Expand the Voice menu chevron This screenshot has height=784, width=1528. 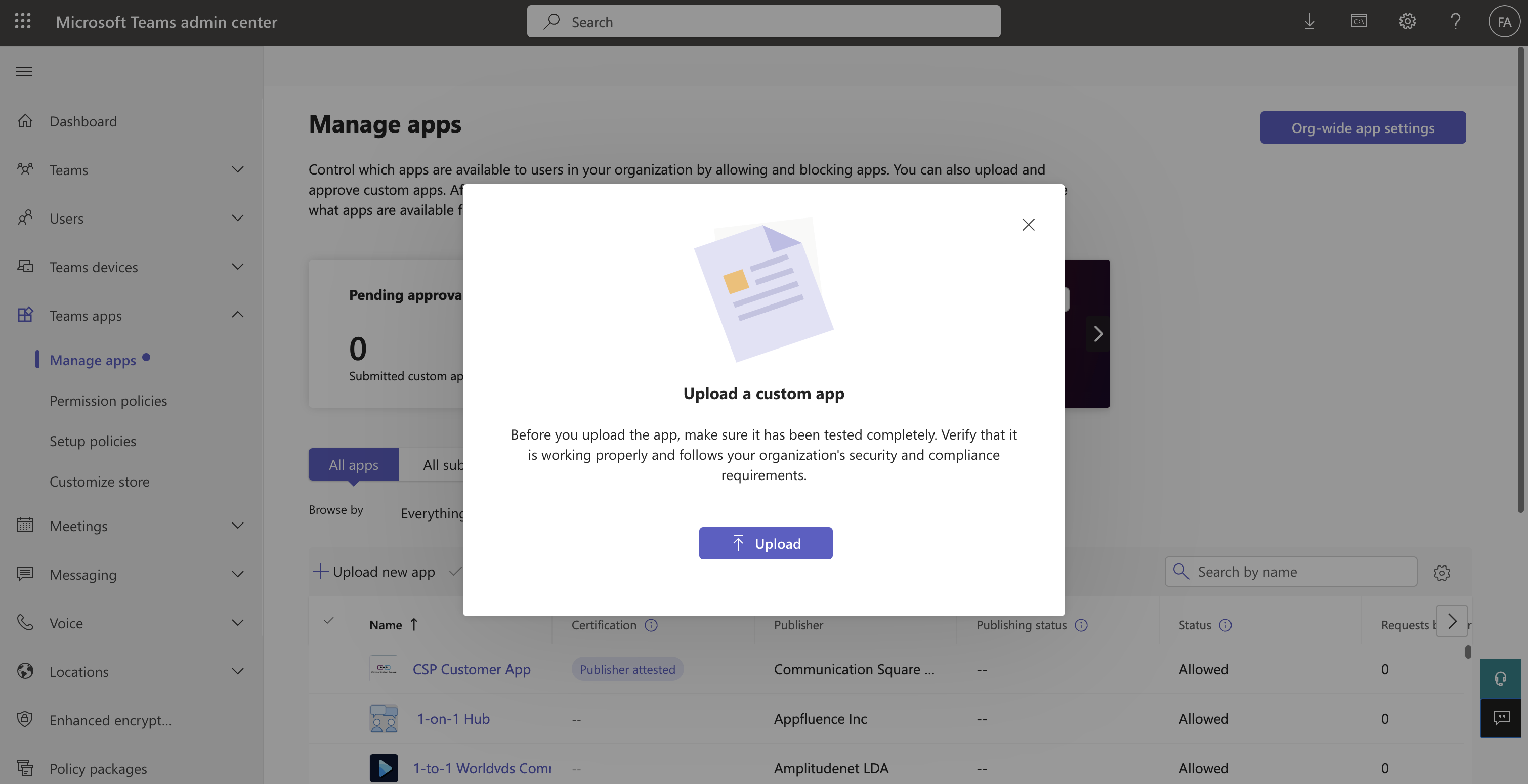tap(238, 623)
